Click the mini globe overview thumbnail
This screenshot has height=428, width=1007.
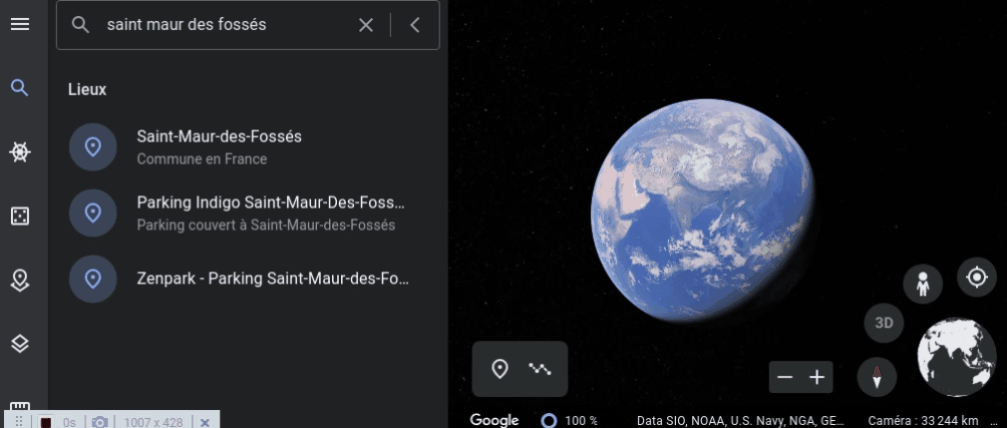[x=957, y=356]
